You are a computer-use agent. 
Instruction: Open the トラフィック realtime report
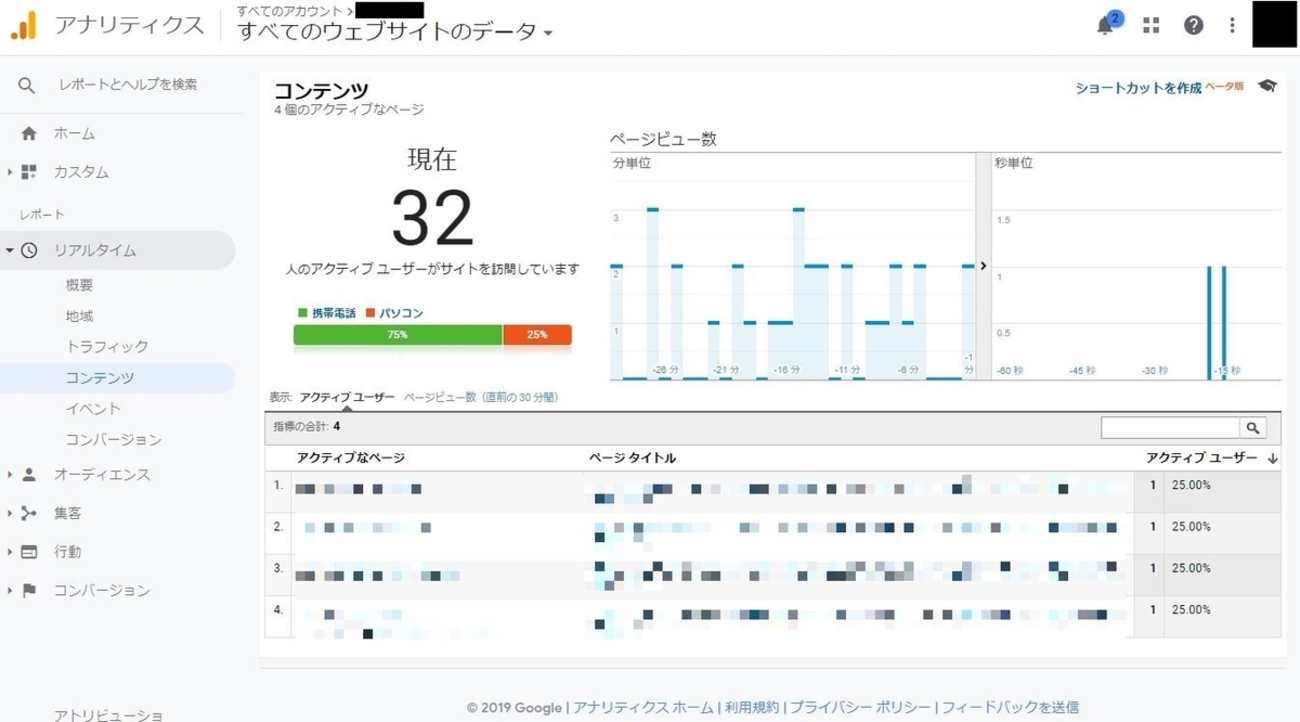pos(107,347)
